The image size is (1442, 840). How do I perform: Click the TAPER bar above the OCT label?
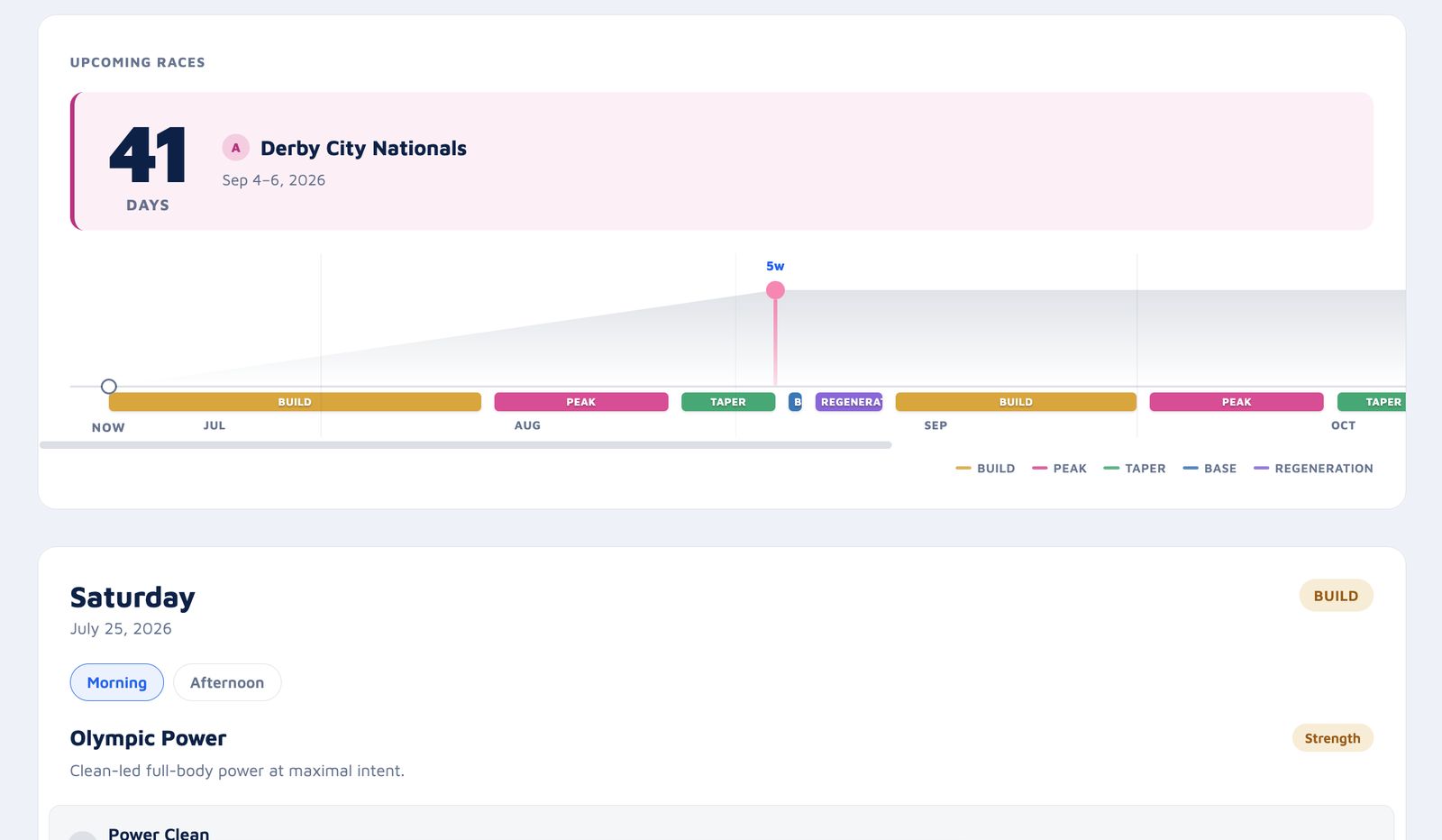coord(1372,402)
